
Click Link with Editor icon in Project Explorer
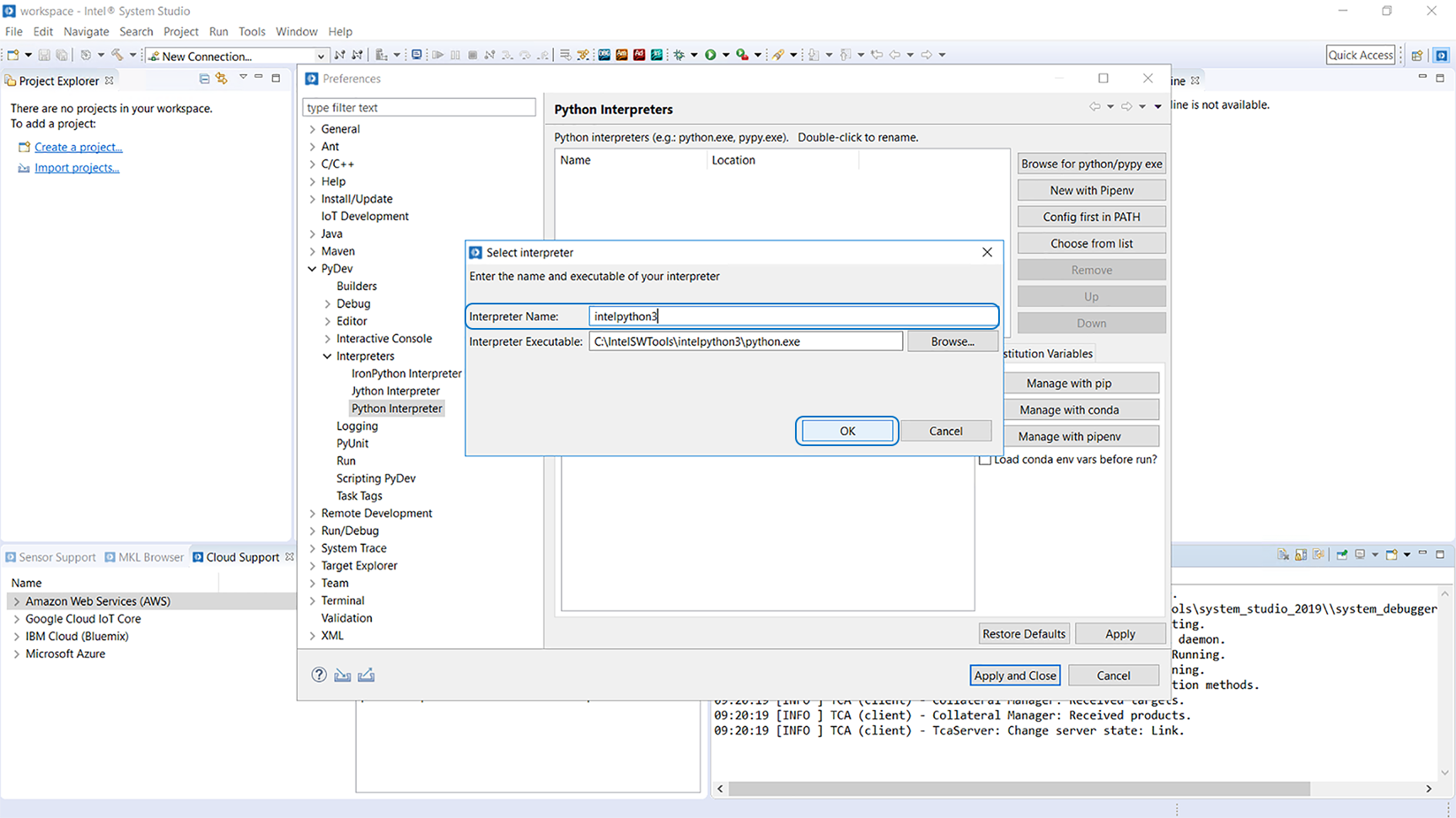tap(222, 78)
